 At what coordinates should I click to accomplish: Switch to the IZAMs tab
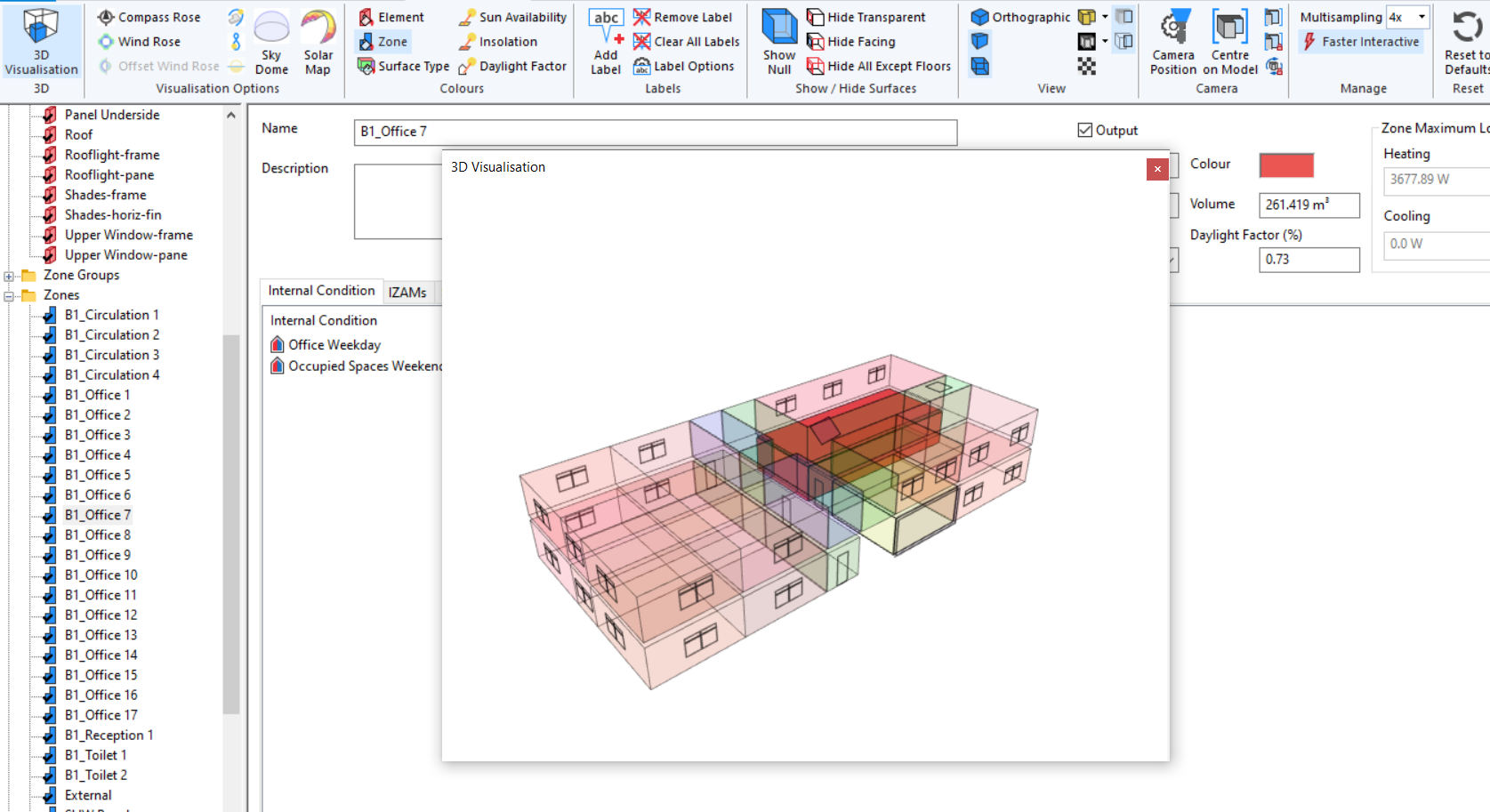pos(407,292)
